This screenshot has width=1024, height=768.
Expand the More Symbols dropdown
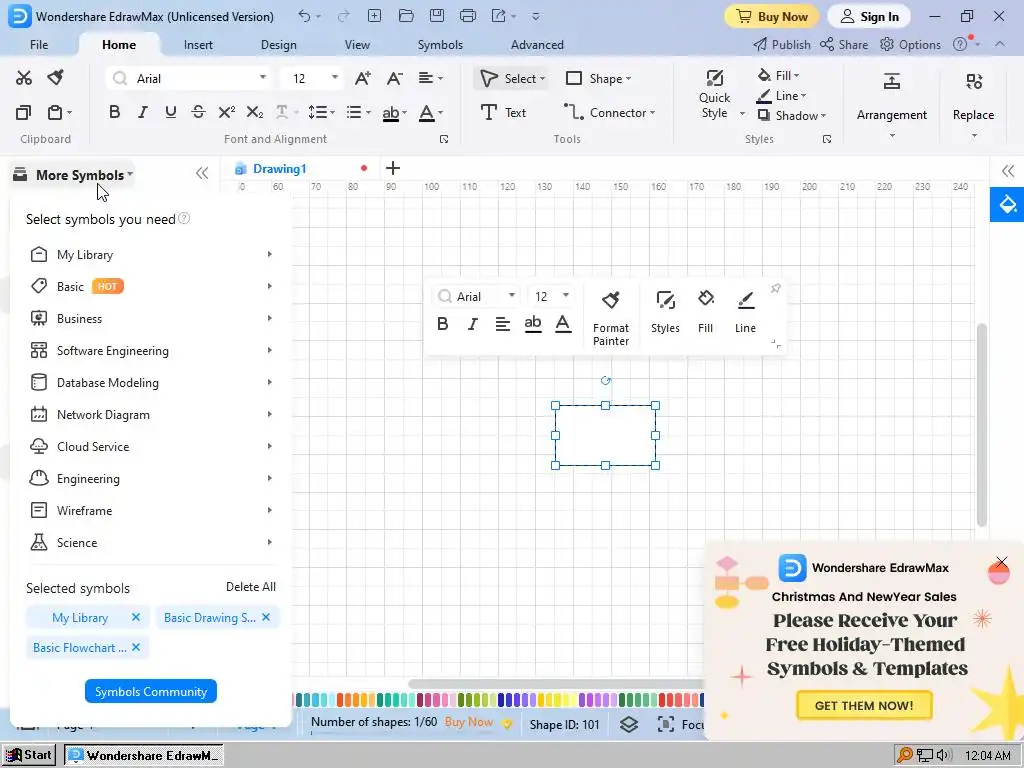tap(74, 174)
